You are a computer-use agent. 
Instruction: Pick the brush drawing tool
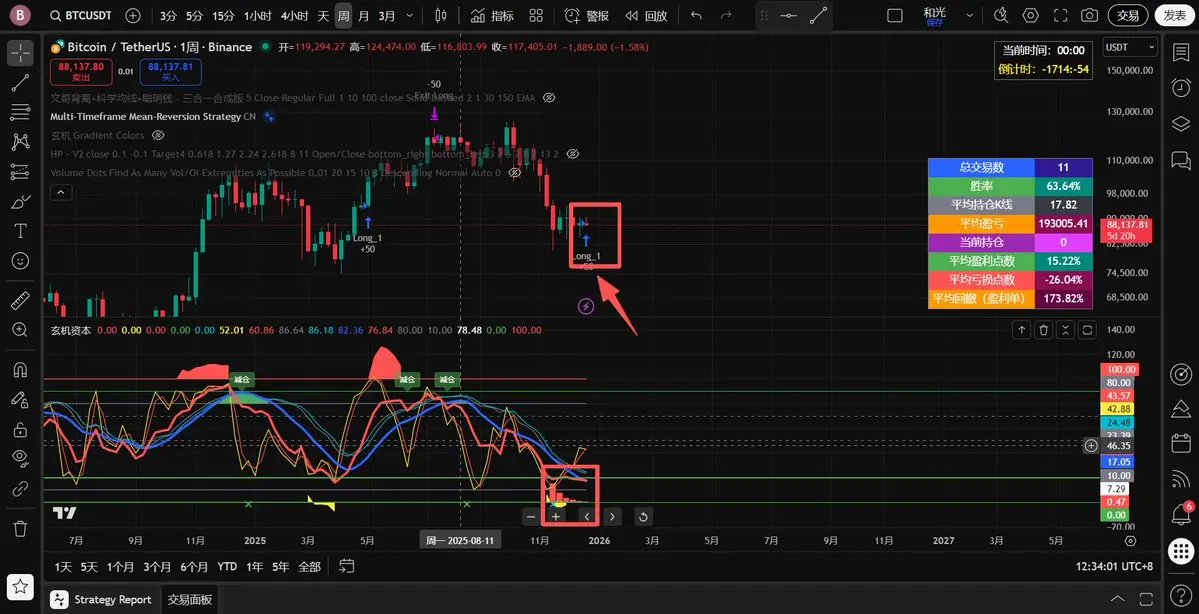[x=21, y=201]
